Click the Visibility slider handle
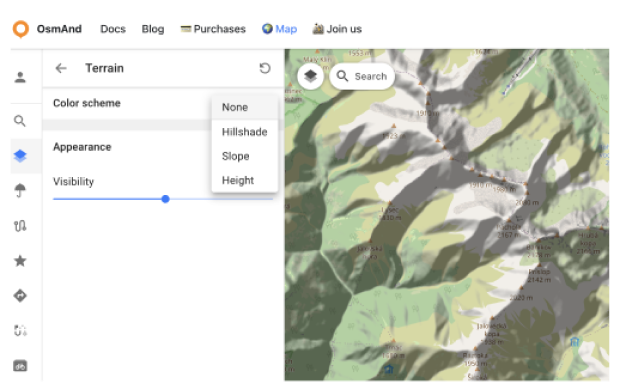This screenshot has width=620, height=390. pyautogui.click(x=166, y=199)
